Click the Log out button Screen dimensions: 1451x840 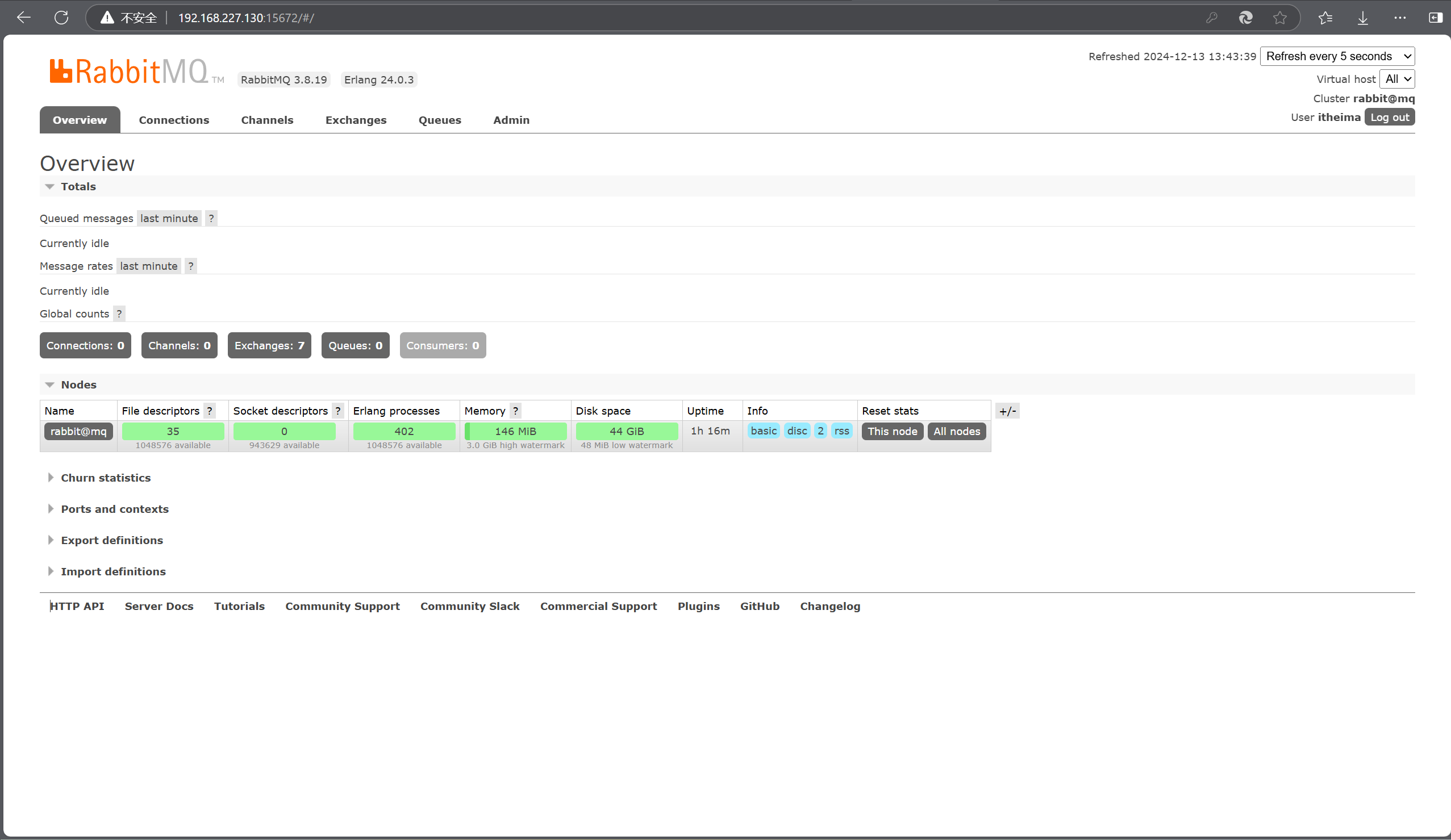pyautogui.click(x=1389, y=118)
